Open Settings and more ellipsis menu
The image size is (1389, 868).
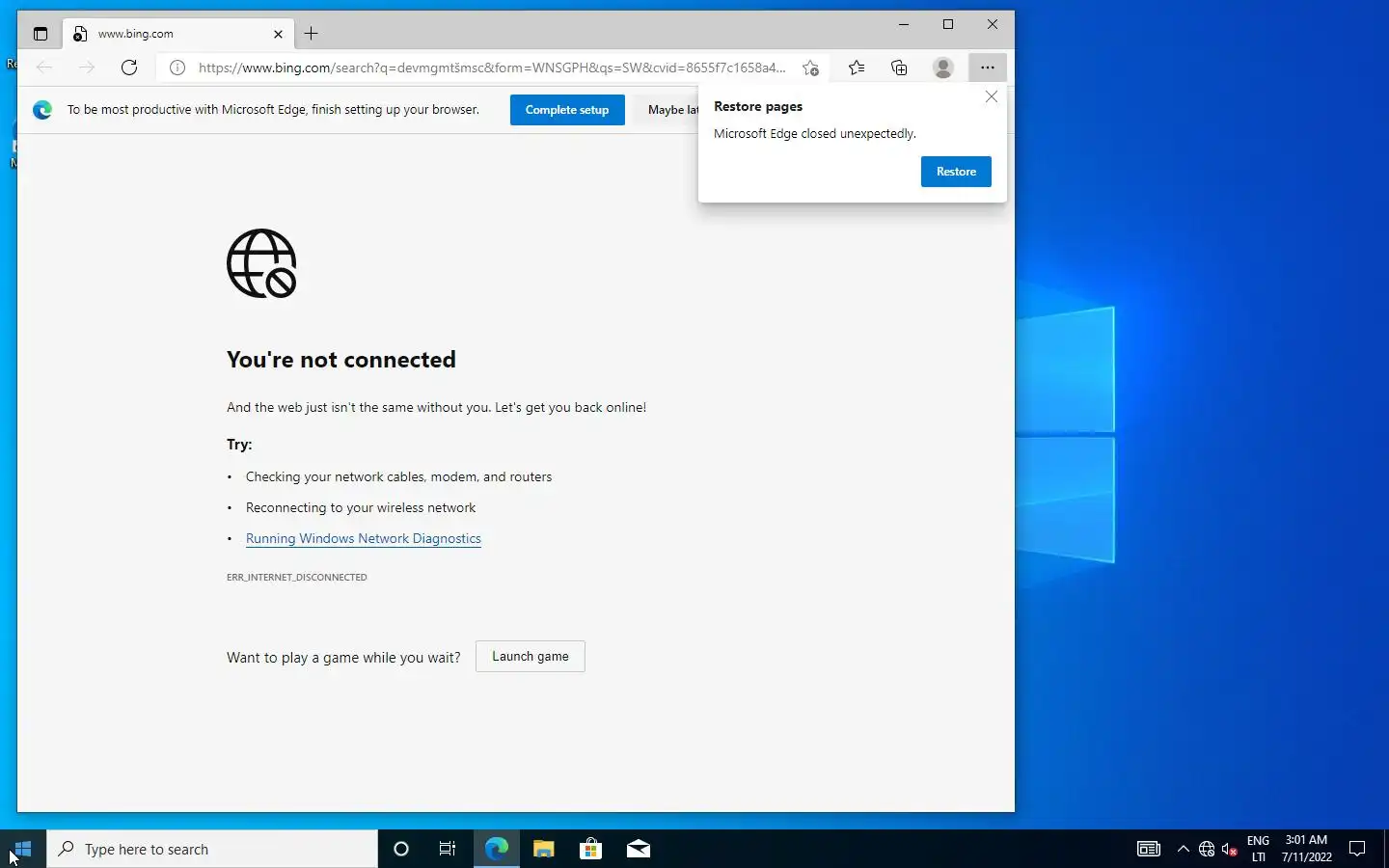click(x=987, y=68)
